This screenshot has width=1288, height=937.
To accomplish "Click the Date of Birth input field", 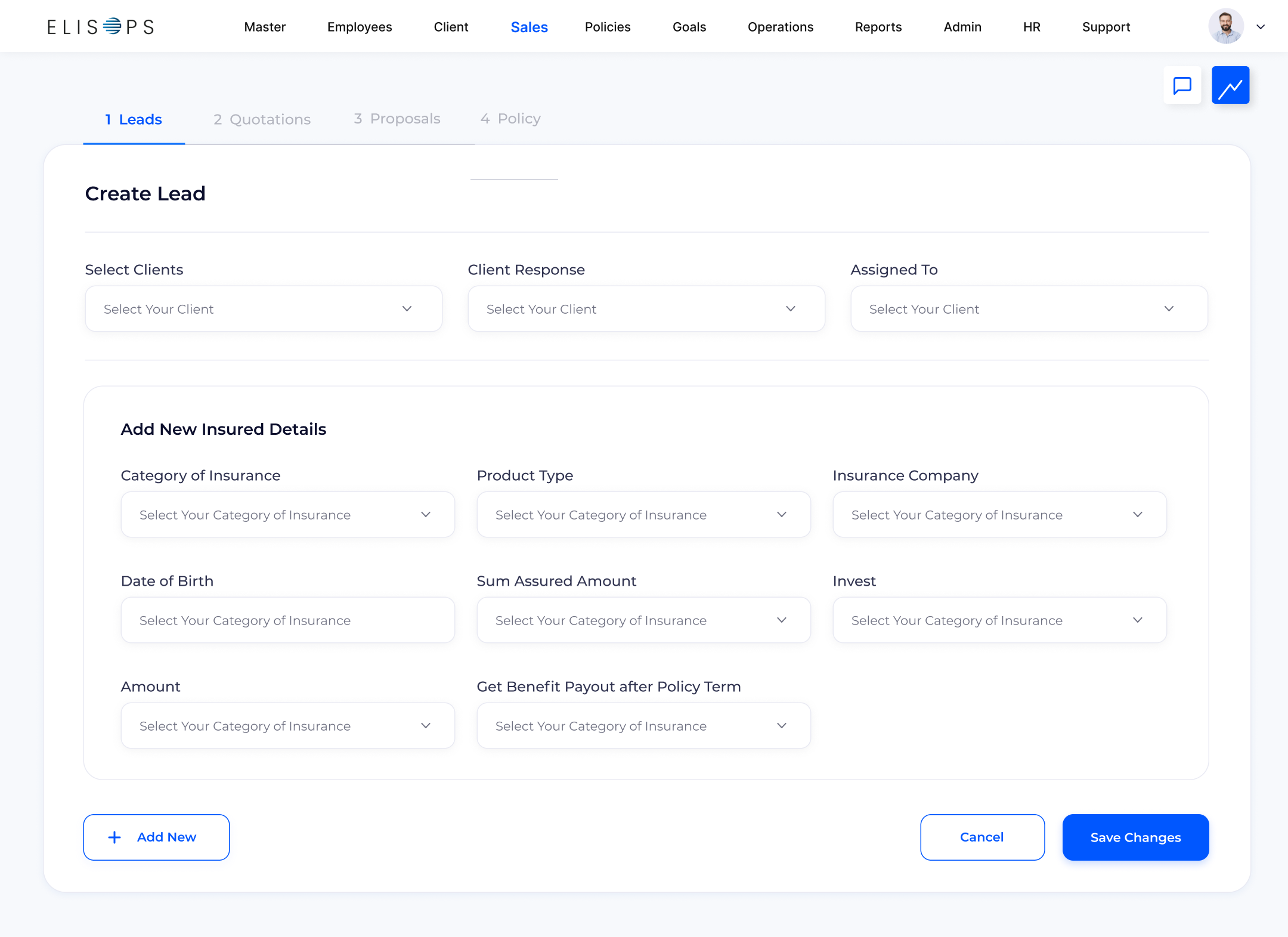I will tap(287, 620).
